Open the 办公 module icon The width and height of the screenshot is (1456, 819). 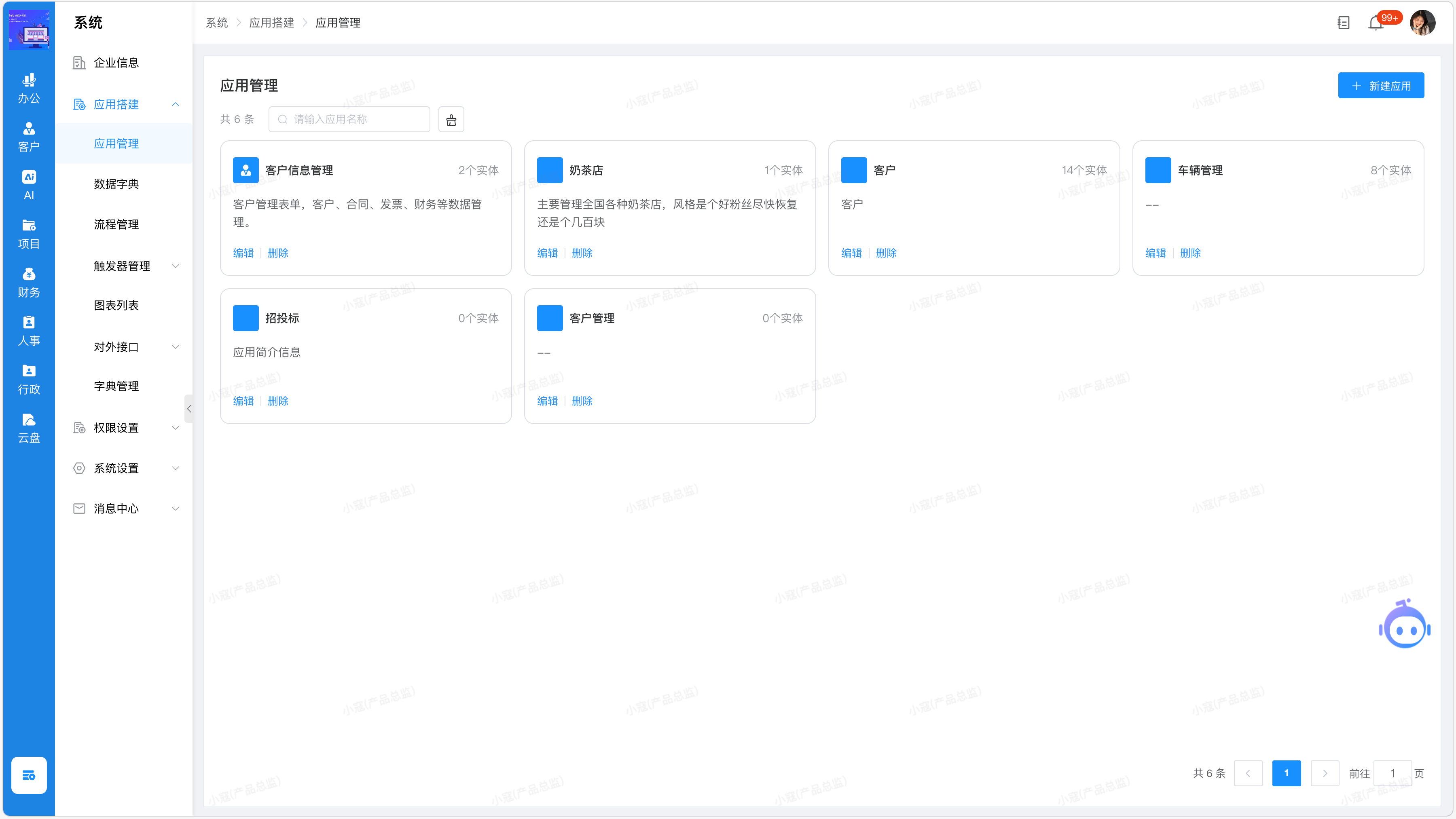coord(29,89)
